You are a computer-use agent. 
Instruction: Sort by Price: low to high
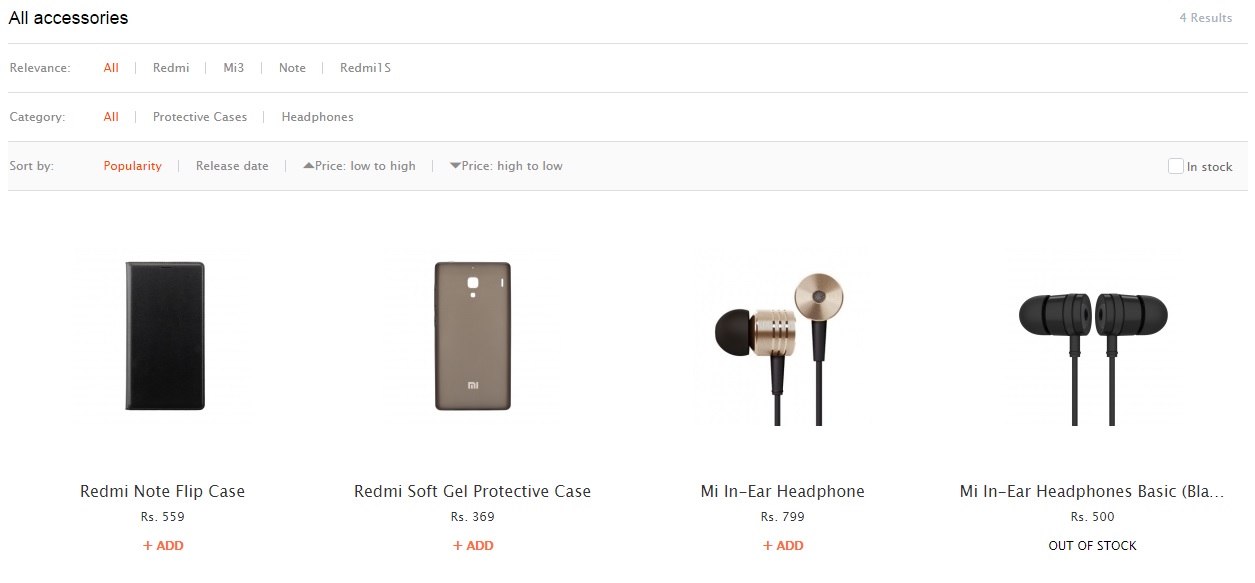click(359, 166)
